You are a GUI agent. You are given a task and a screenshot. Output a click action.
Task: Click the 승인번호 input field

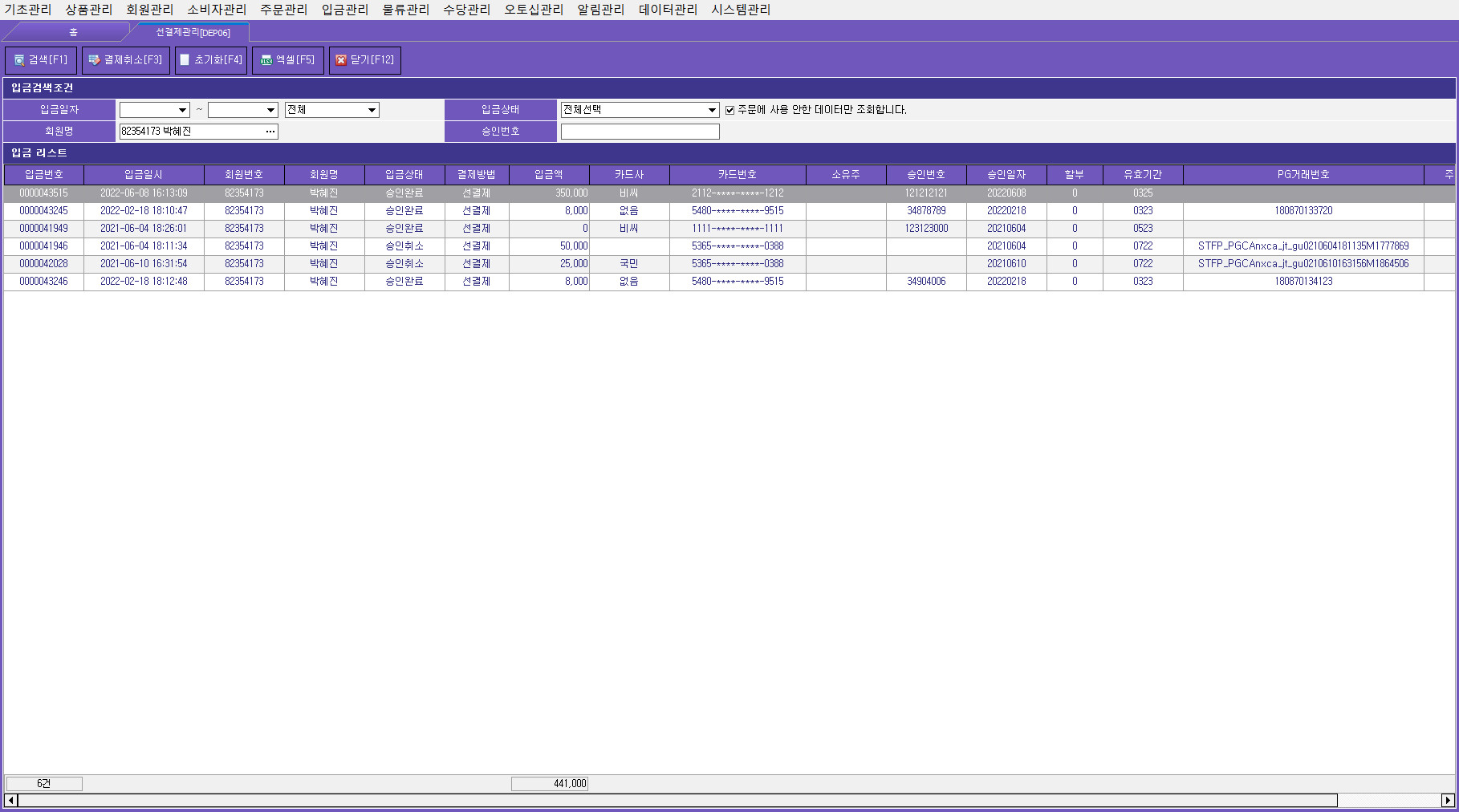click(x=640, y=132)
